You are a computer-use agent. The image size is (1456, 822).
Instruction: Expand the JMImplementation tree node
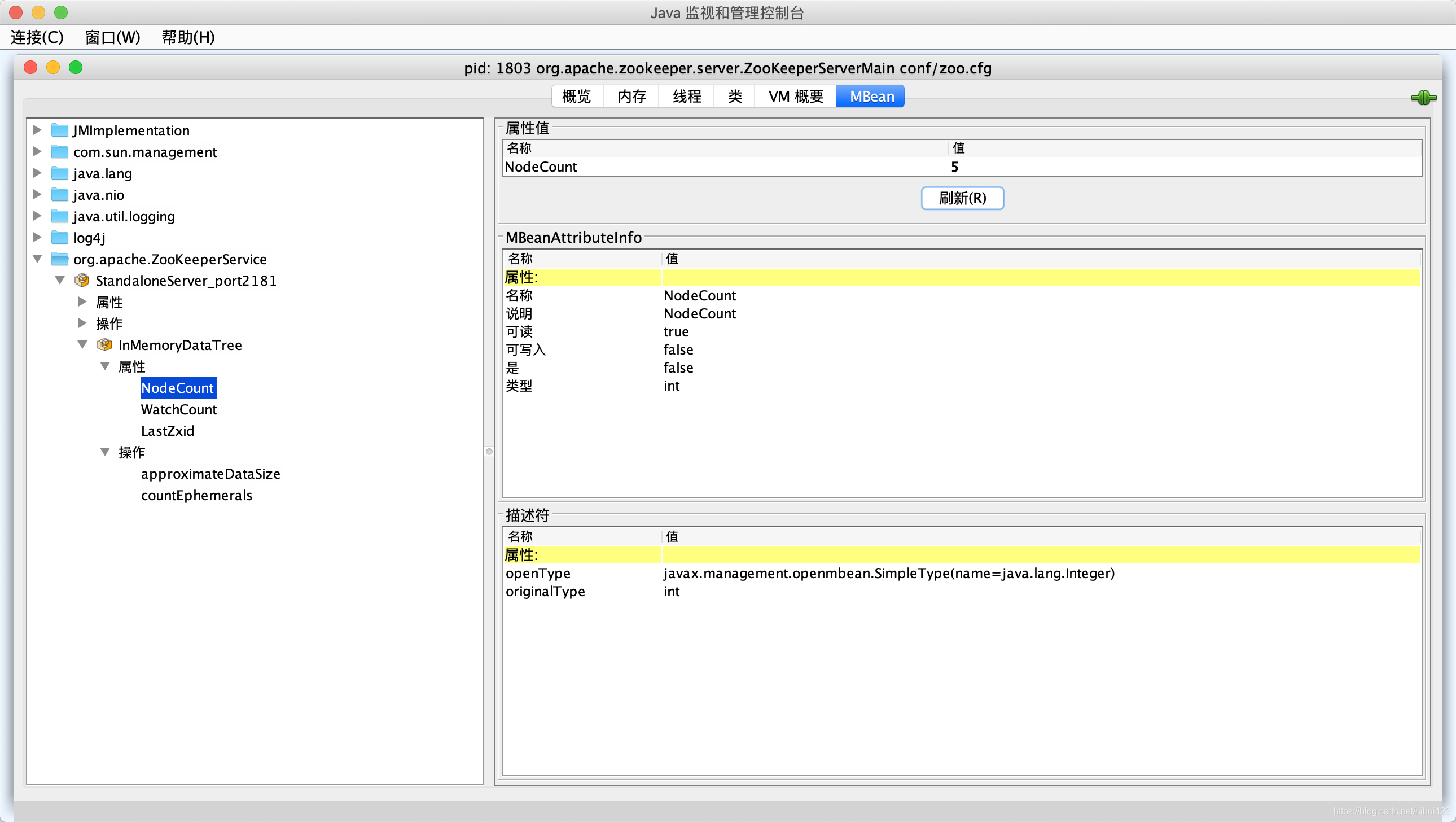37,130
